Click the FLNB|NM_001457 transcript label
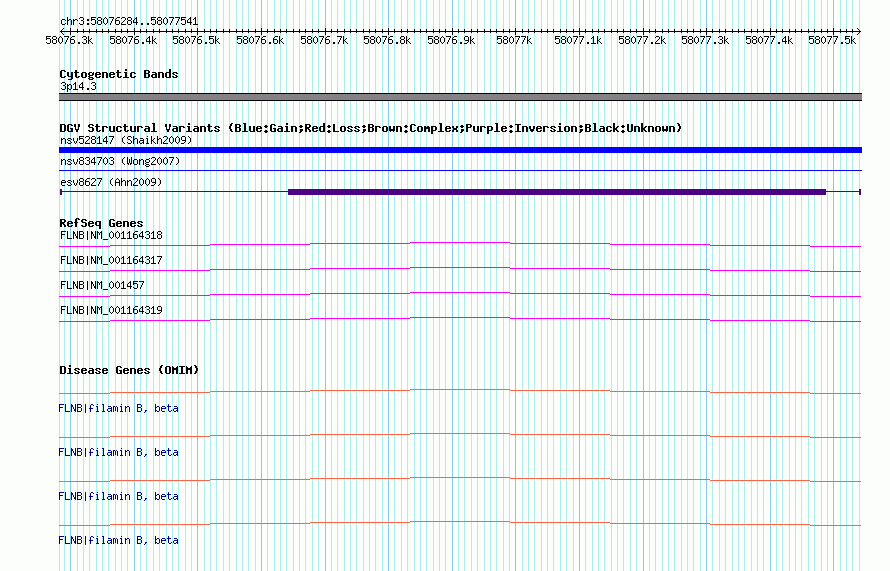The height and width of the screenshot is (571, 890). pos(102,286)
